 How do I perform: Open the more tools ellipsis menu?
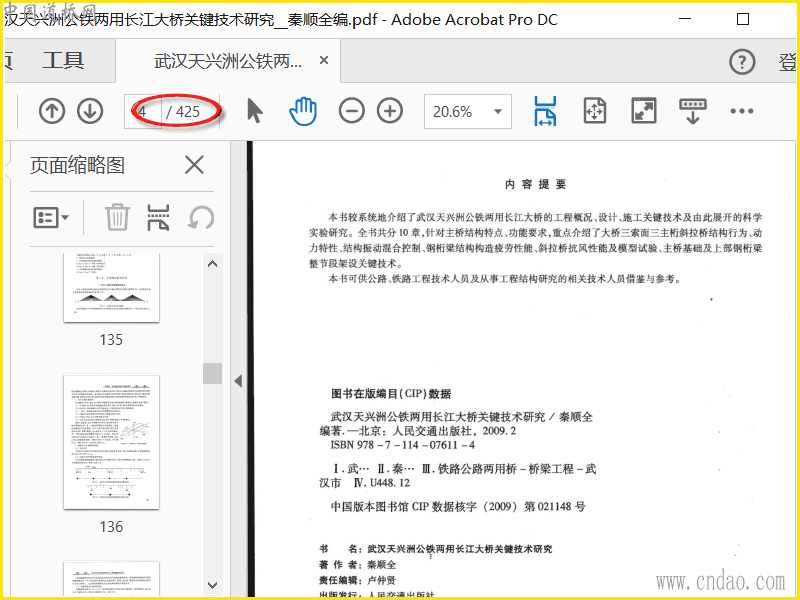pos(742,111)
